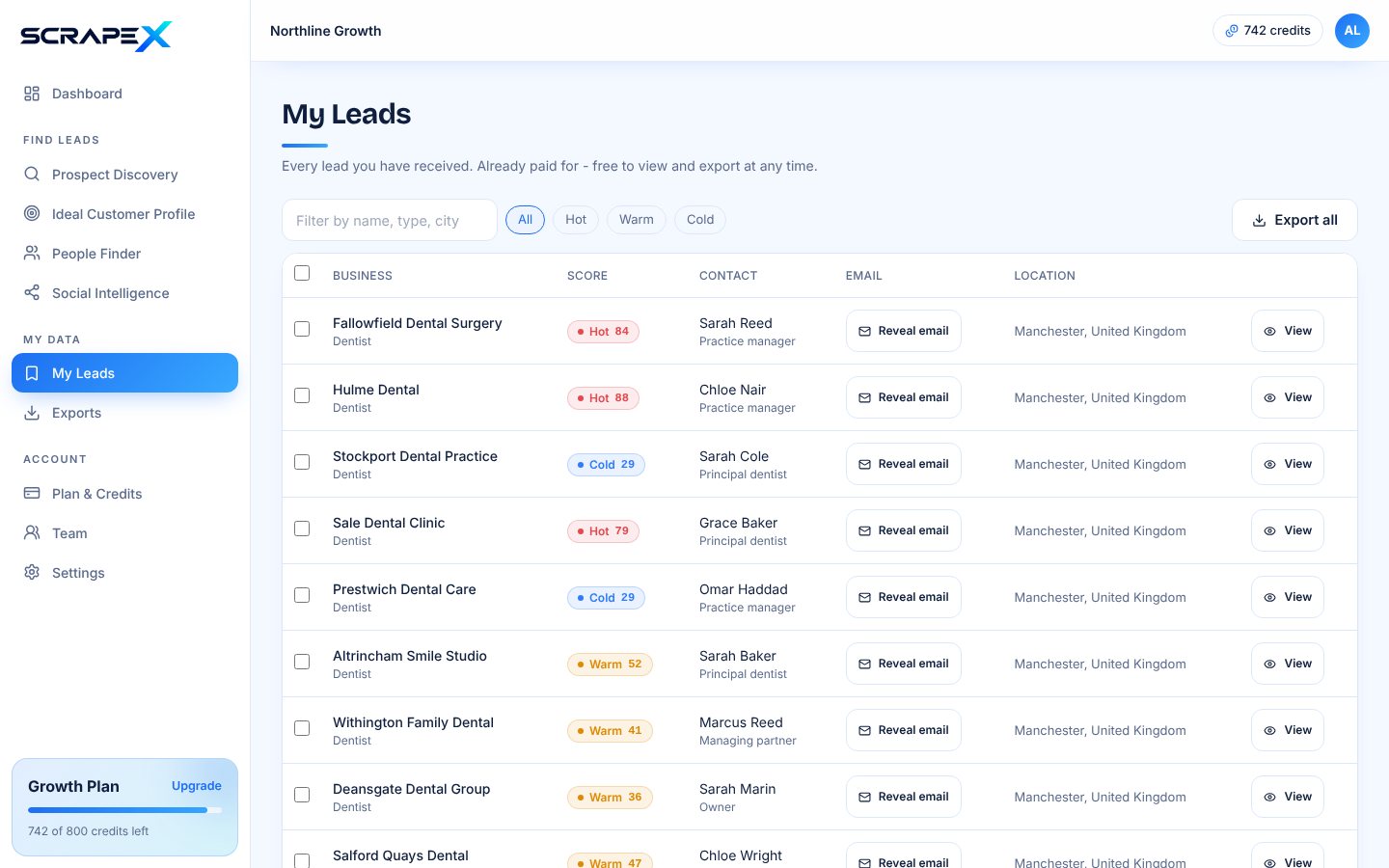Click the Plan & Credits card icon

(x=32, y=494)
